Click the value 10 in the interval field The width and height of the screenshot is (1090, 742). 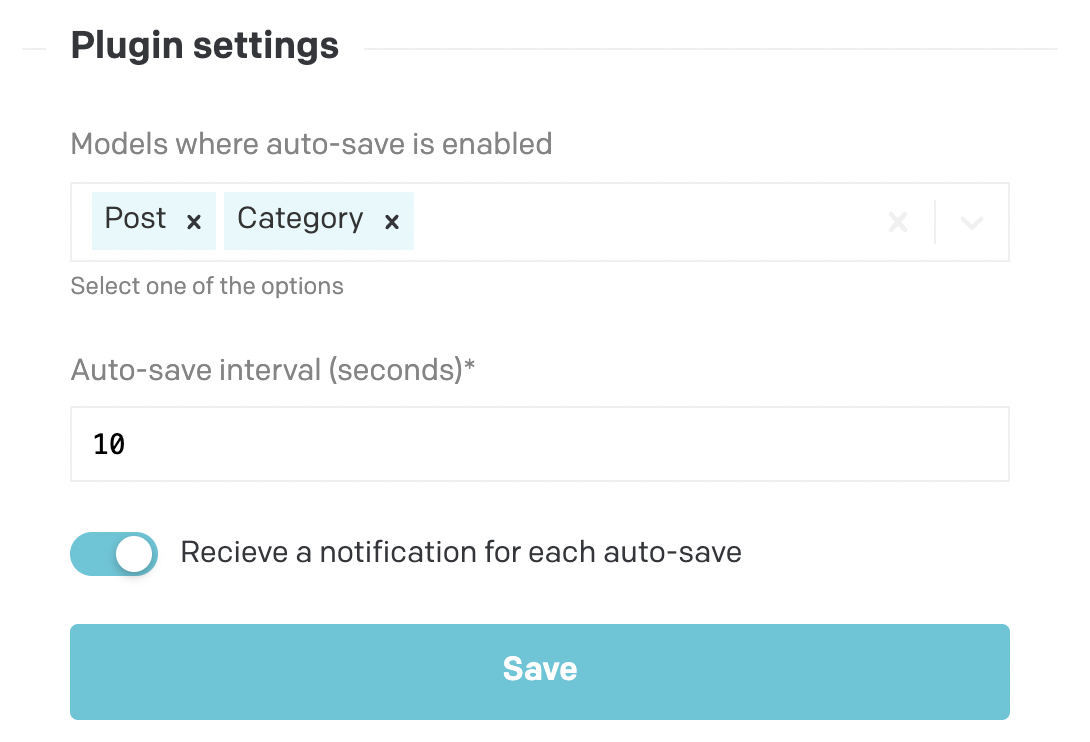click(x=109, y=444)
